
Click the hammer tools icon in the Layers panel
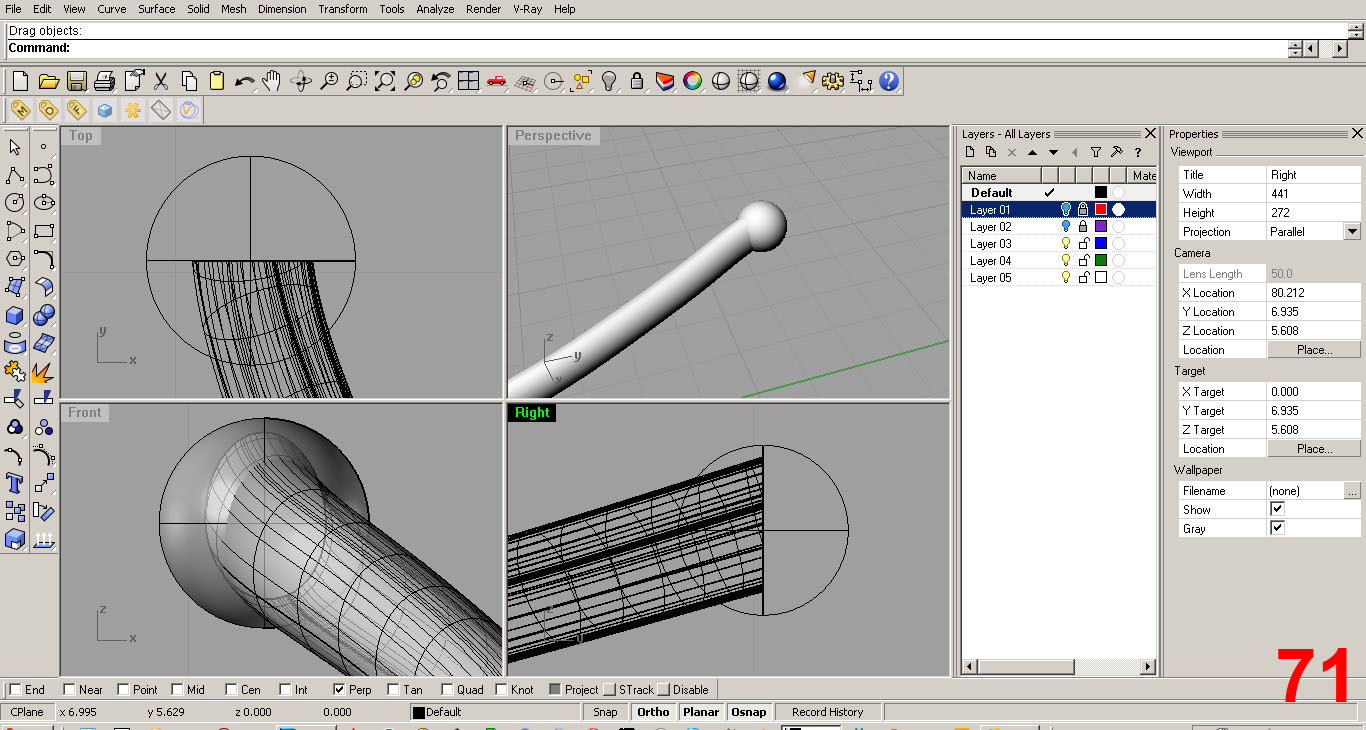[x=1117, y=152]
